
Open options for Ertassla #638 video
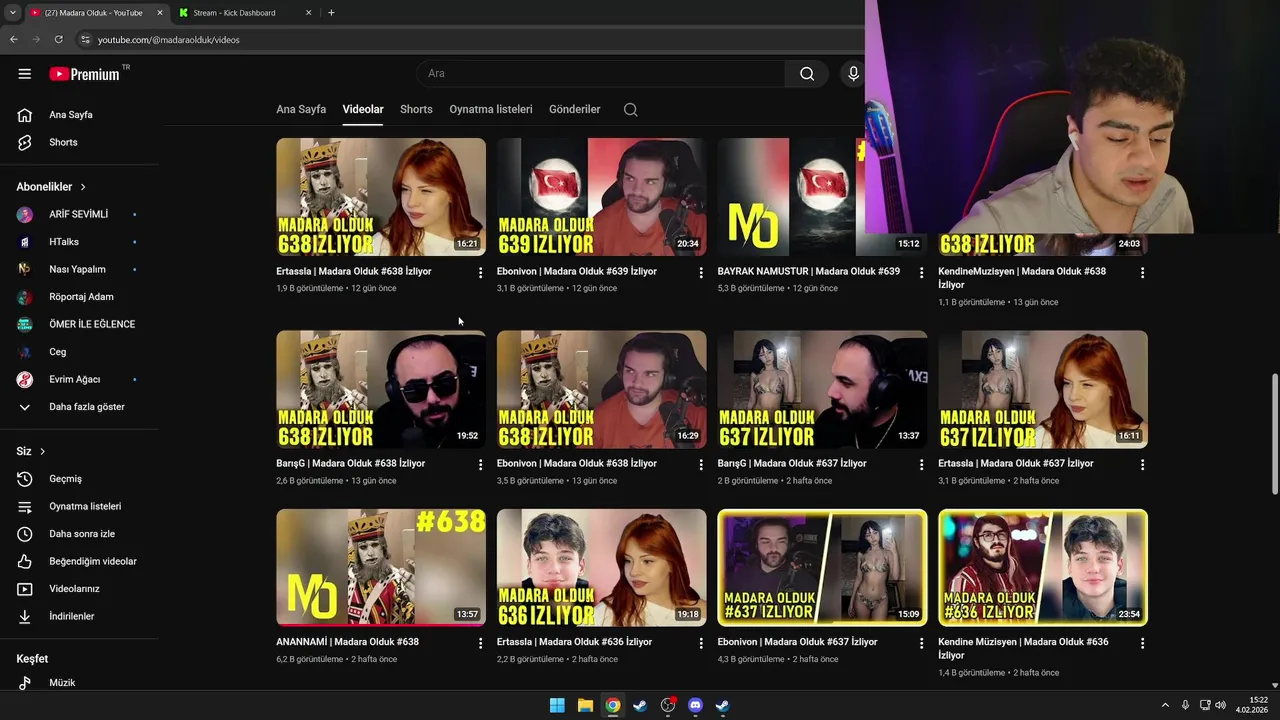480,272
